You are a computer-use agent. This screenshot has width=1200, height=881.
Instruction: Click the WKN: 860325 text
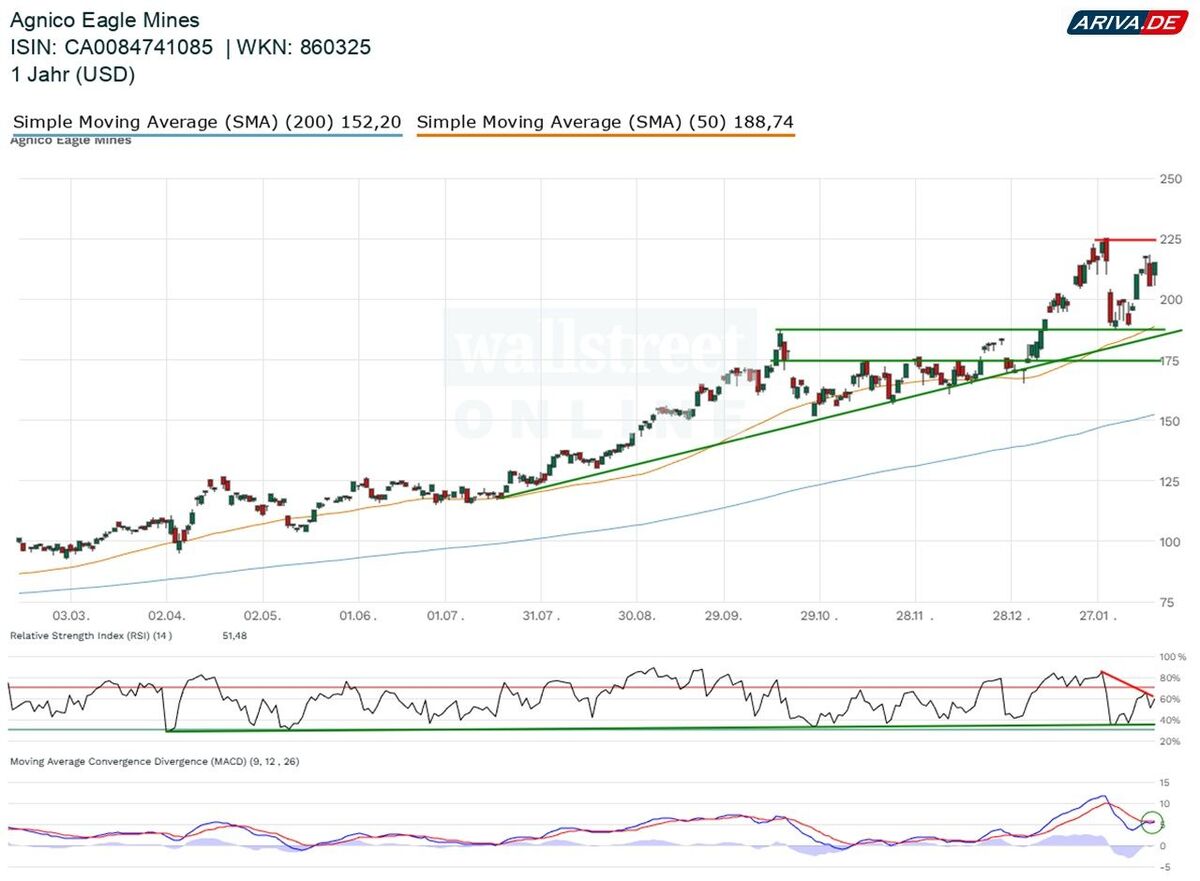[305, 47]
